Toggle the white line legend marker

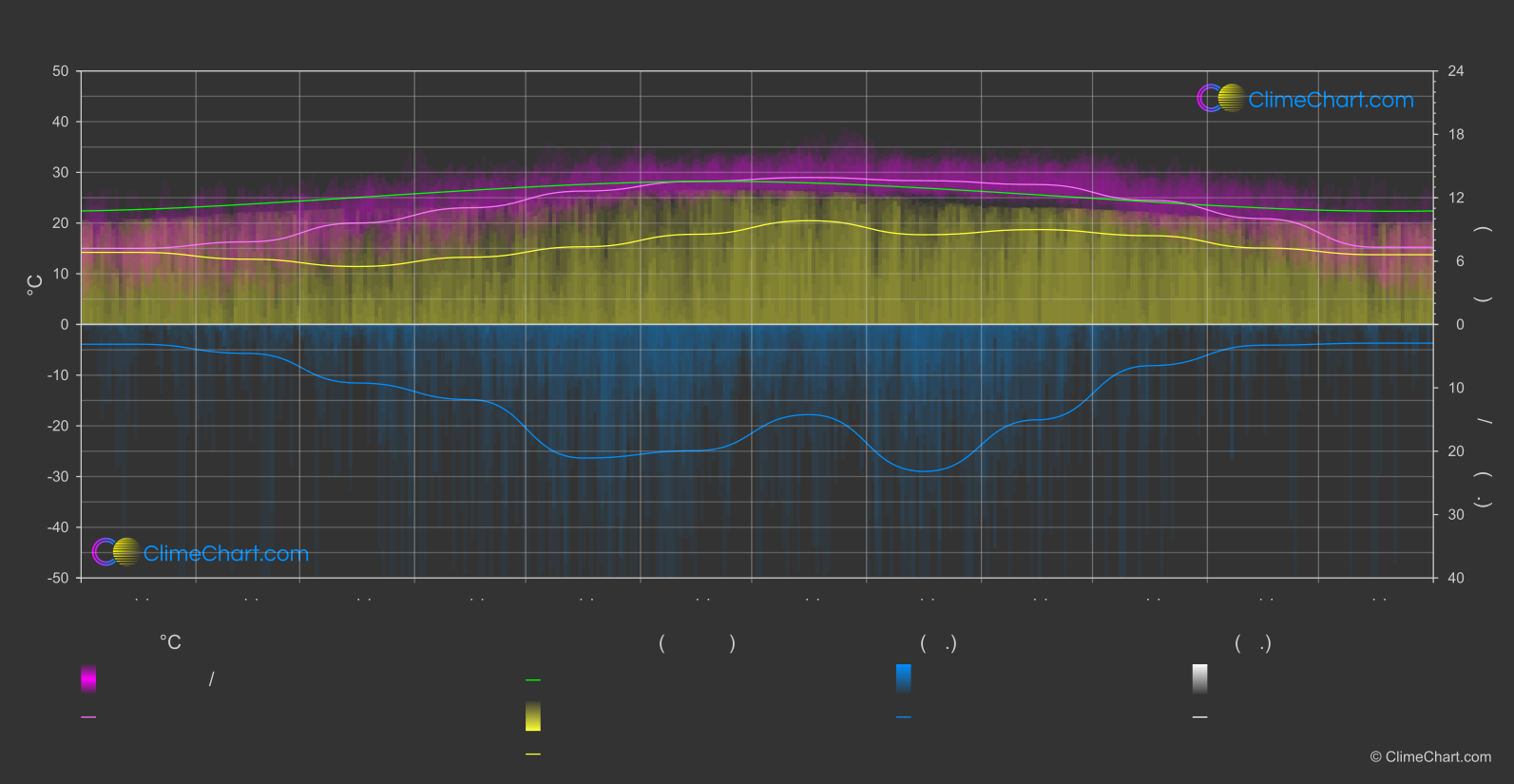tap(1200, 717)
